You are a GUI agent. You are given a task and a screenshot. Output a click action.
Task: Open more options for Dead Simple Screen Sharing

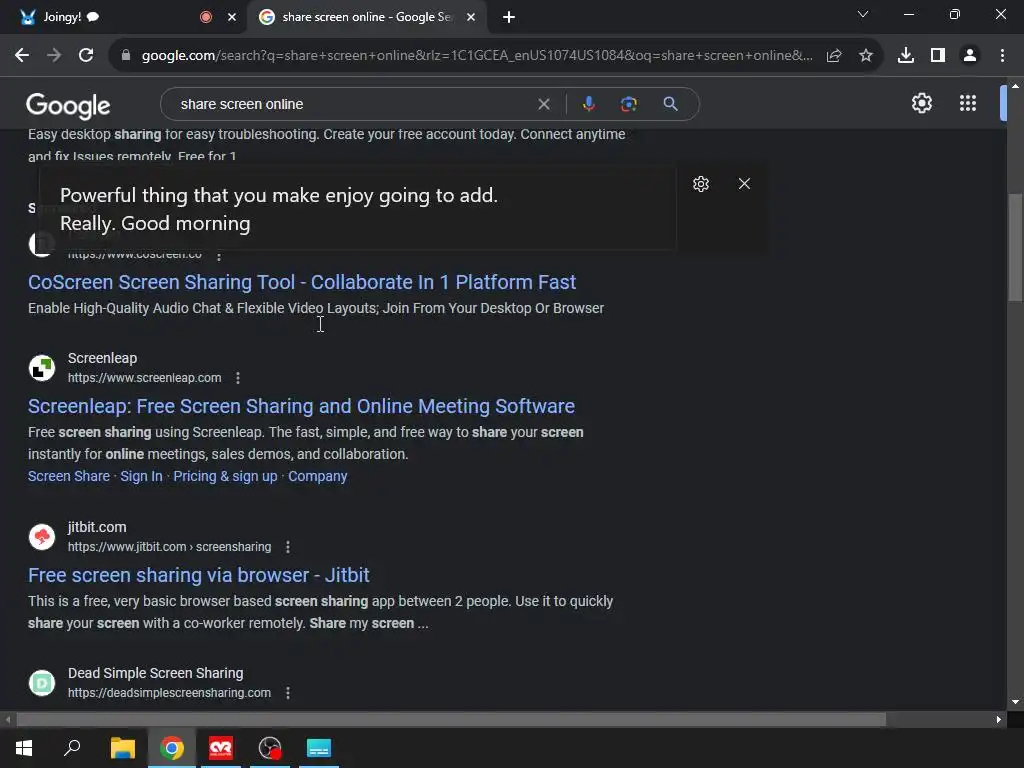pyautogui.click(x=288, y=693)
